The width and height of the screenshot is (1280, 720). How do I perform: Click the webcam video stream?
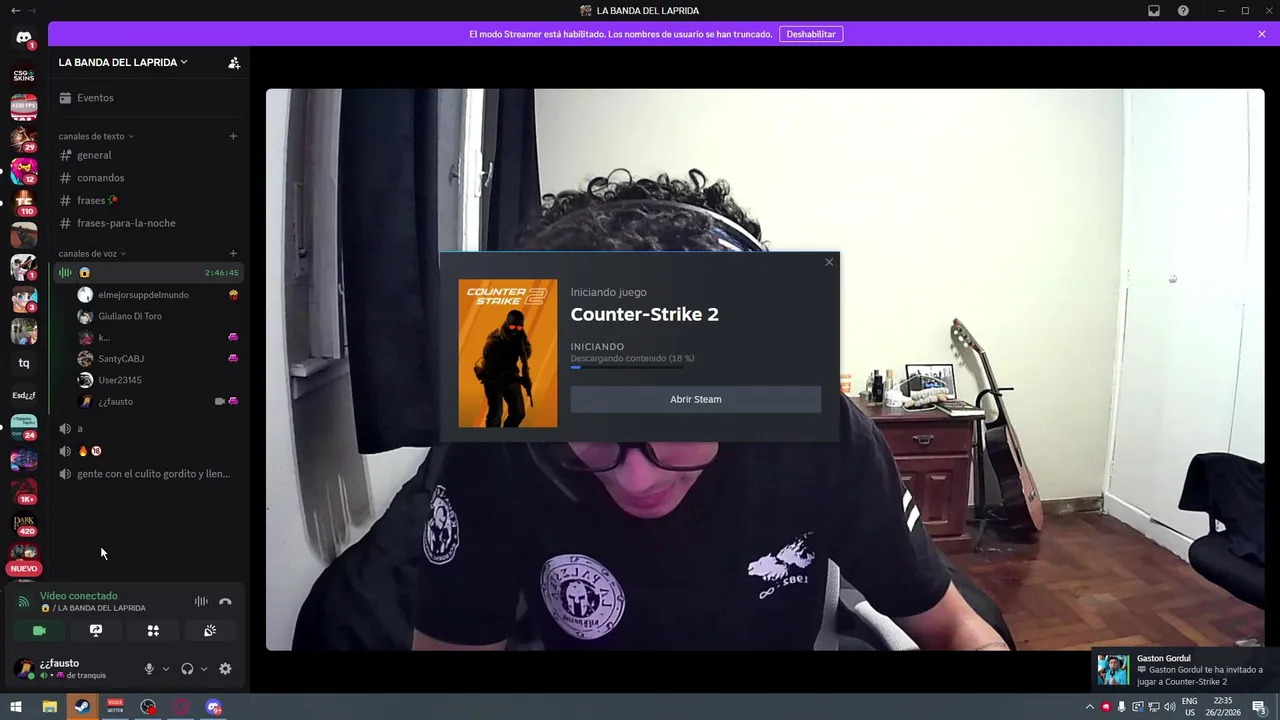click(x=765, y=370)
